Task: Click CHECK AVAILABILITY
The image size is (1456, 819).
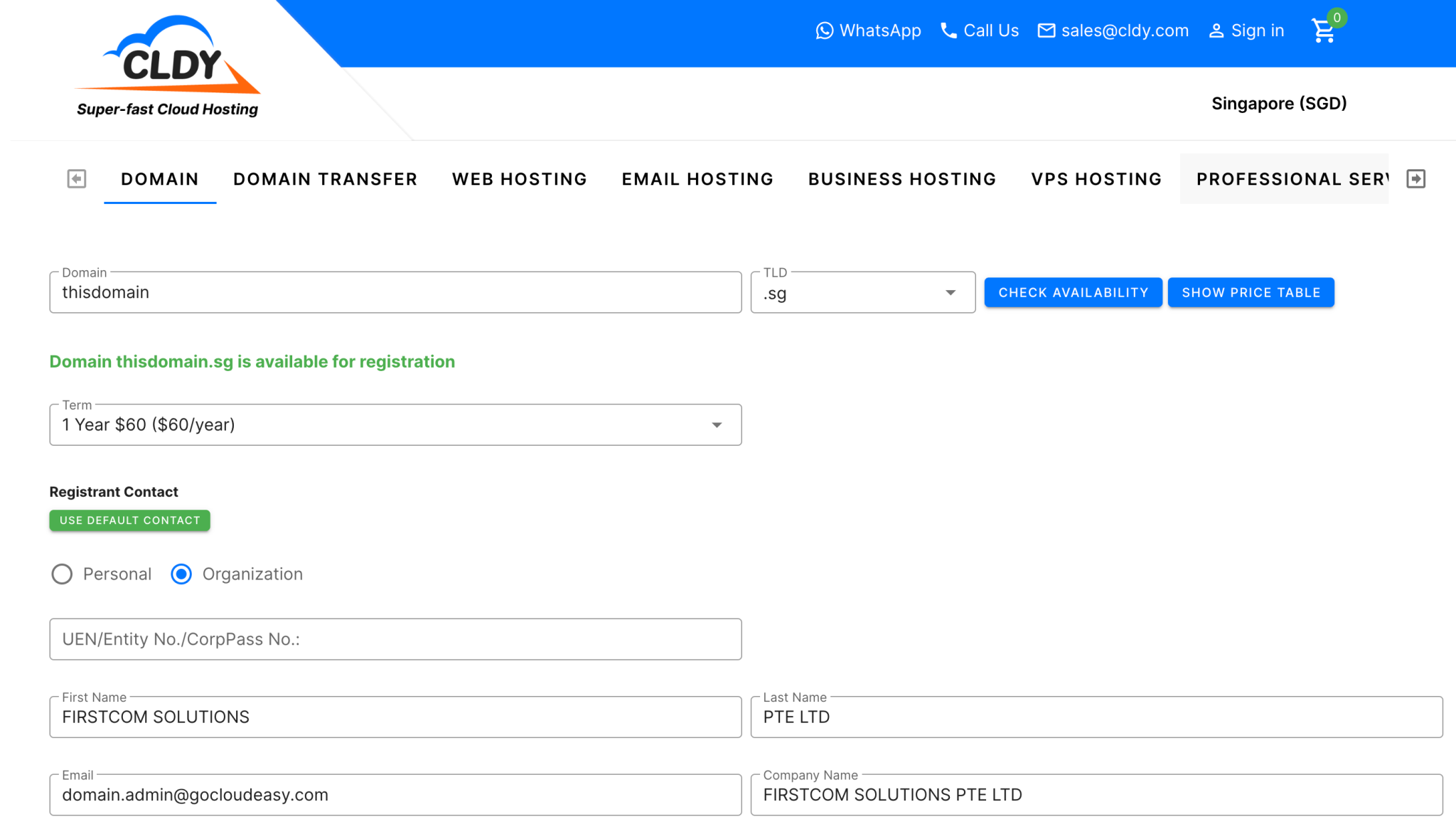Action: coord(1073,292)
